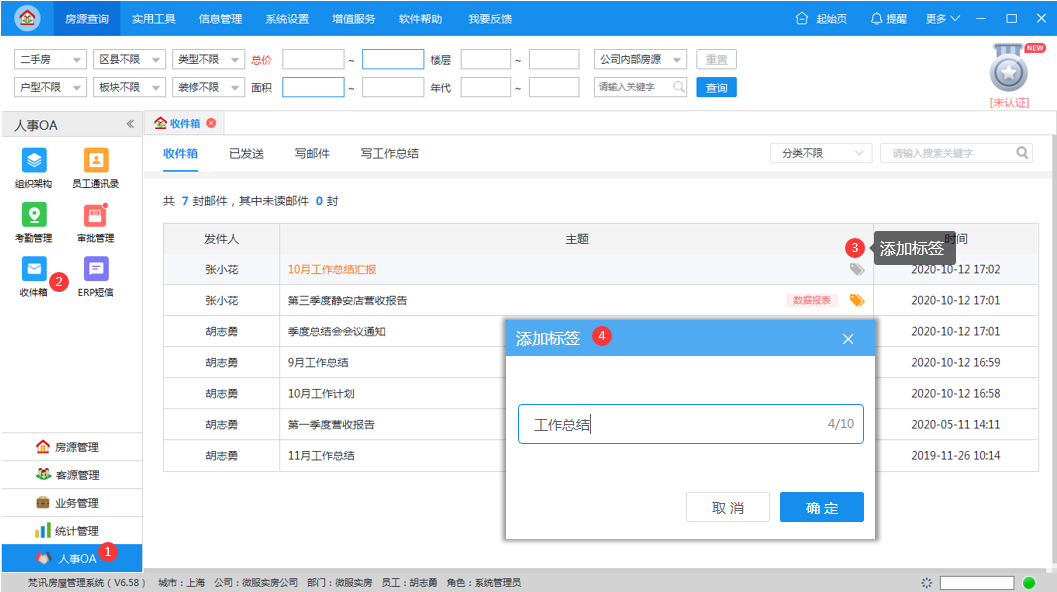Click the certification medal icon
The image size is (1057, 592).
coord(1008,69)
